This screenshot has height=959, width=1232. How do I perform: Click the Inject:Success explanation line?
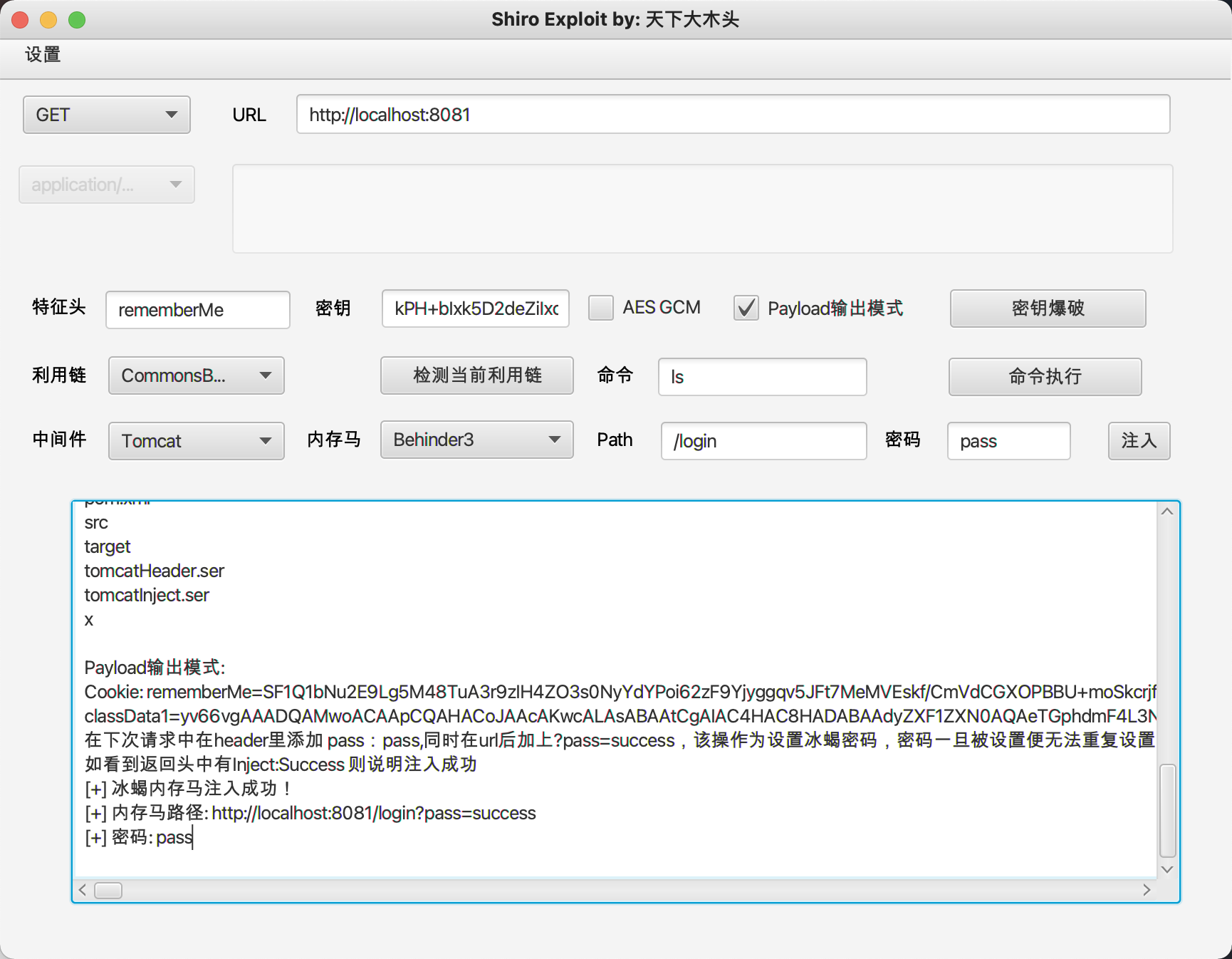pos(281,764)
